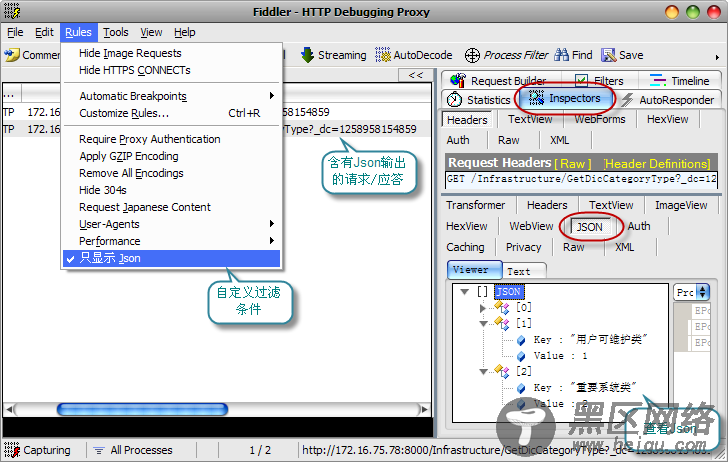Collapse the root JSON tree node
The height and width of the screenshot is (462, 728).
pyautogui.click(x=464, y=292)
